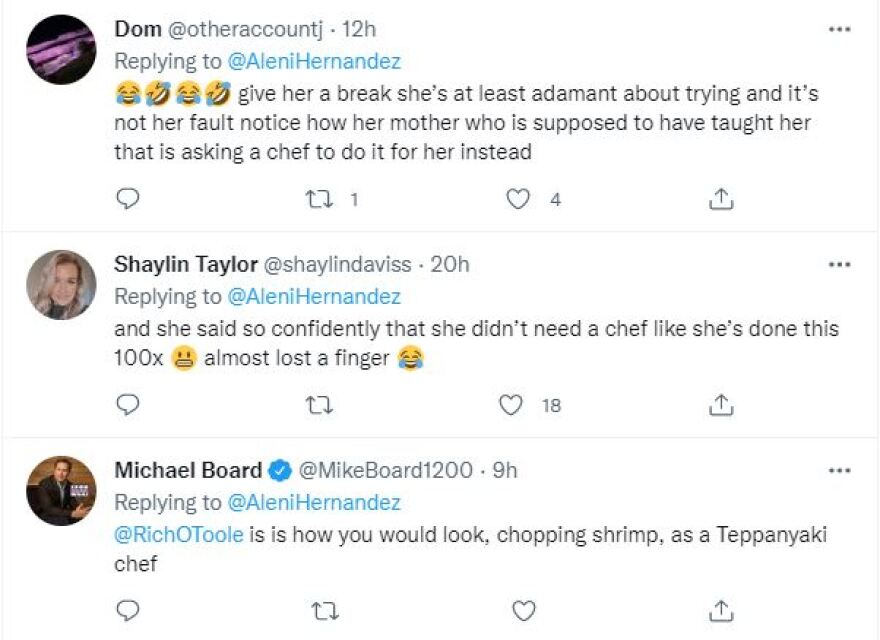Open more options on Dom's tweet

(839, 30)
